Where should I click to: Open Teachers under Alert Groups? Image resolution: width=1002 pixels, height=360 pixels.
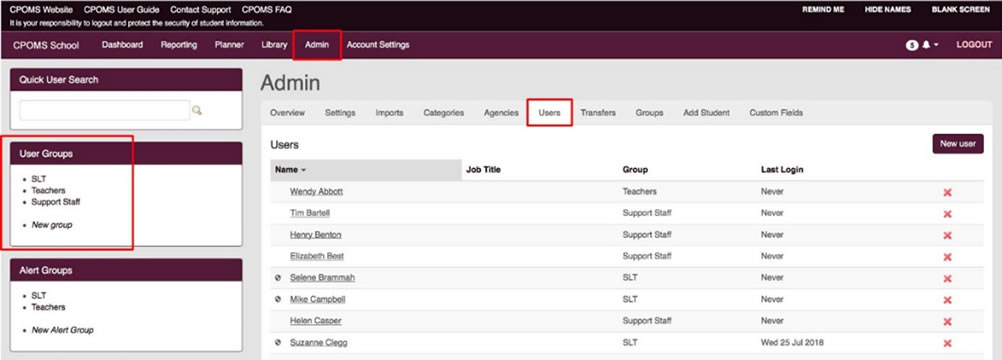(x=48, y=307)
